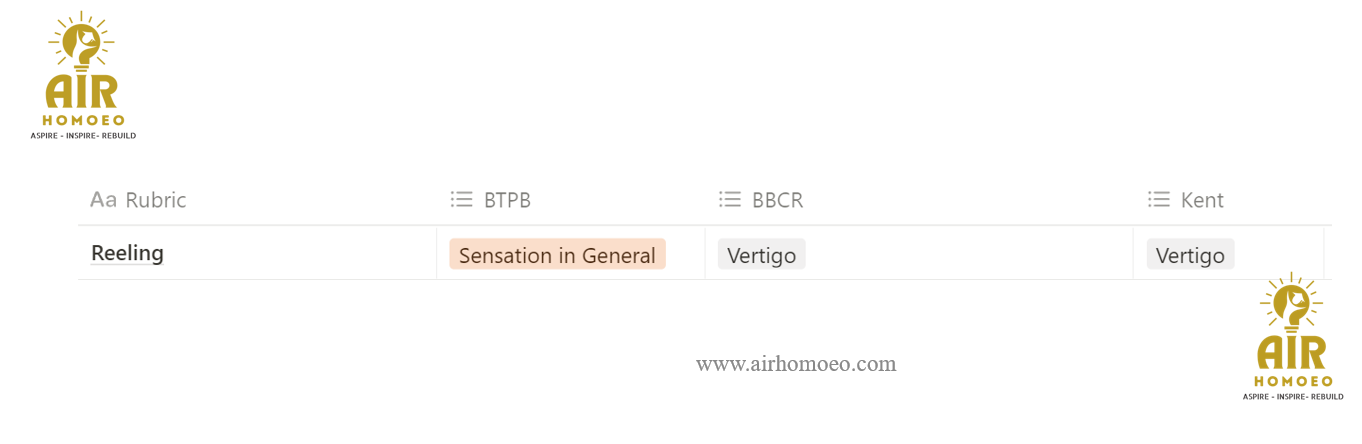Open the BTPB column header options

coord(507,200)
